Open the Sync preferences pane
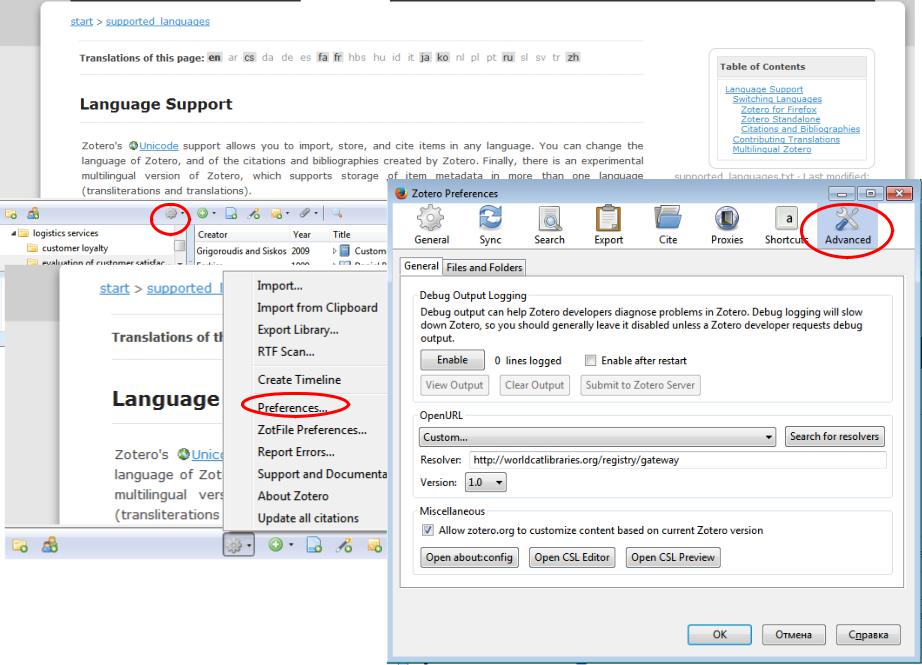The width and height of the screenshot is (922, 665). click(x=490, y=224)
